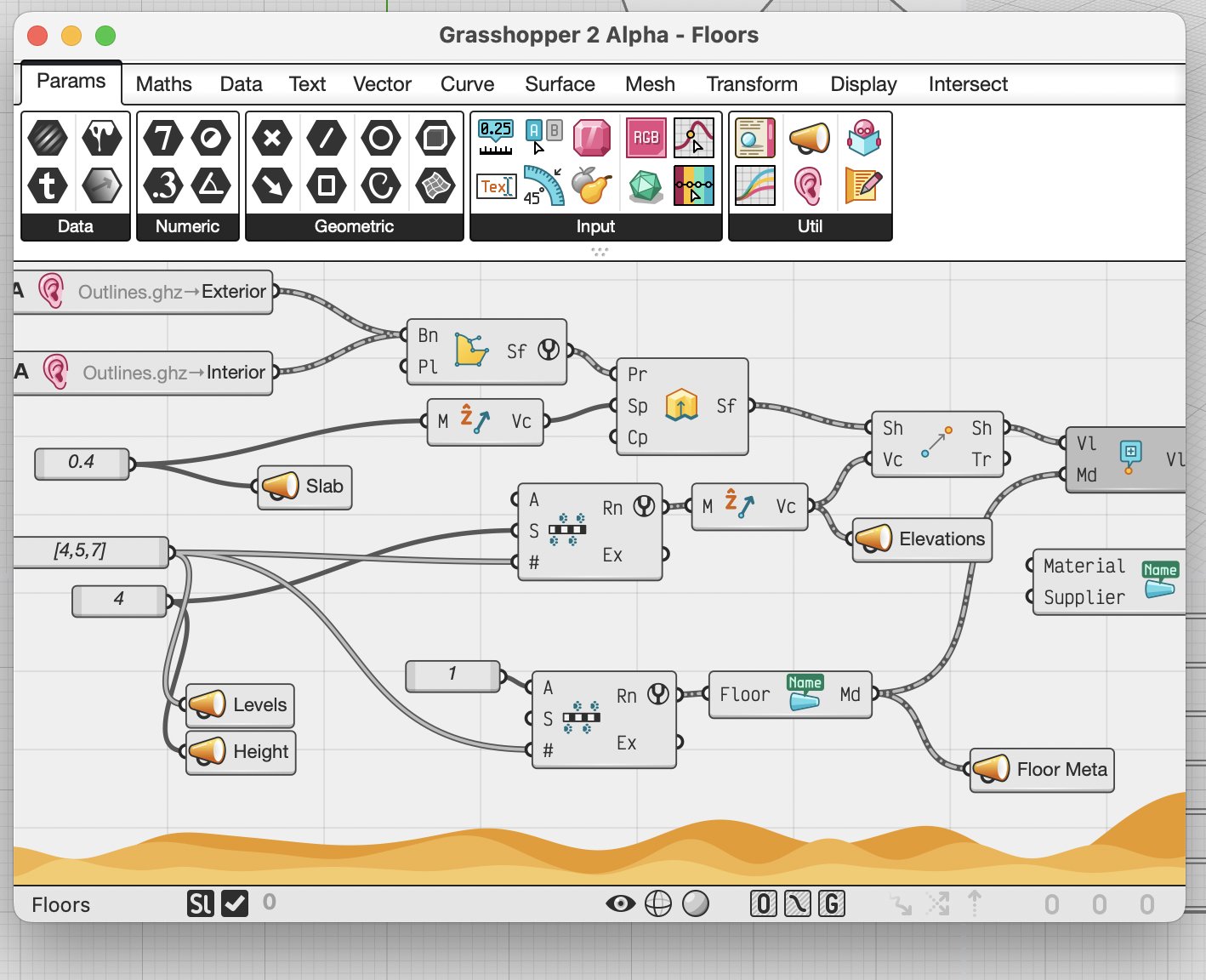Switch to the Vector tab
Viewport: 1206px width, 980px height.
point(382,84)
